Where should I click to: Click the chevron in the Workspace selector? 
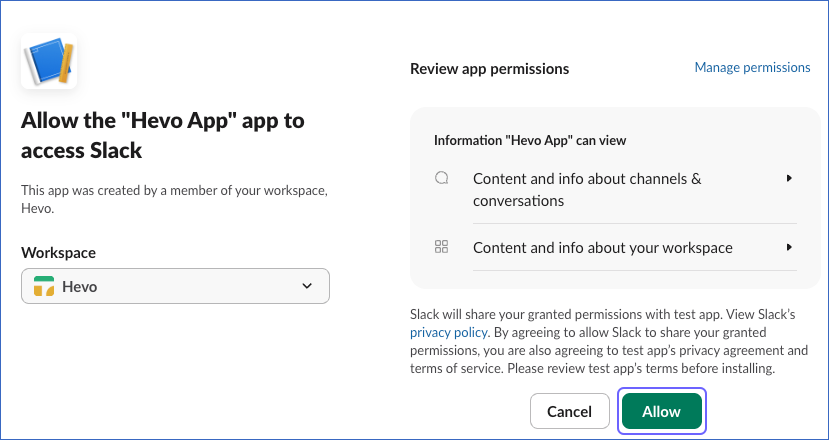click(307, 286)
